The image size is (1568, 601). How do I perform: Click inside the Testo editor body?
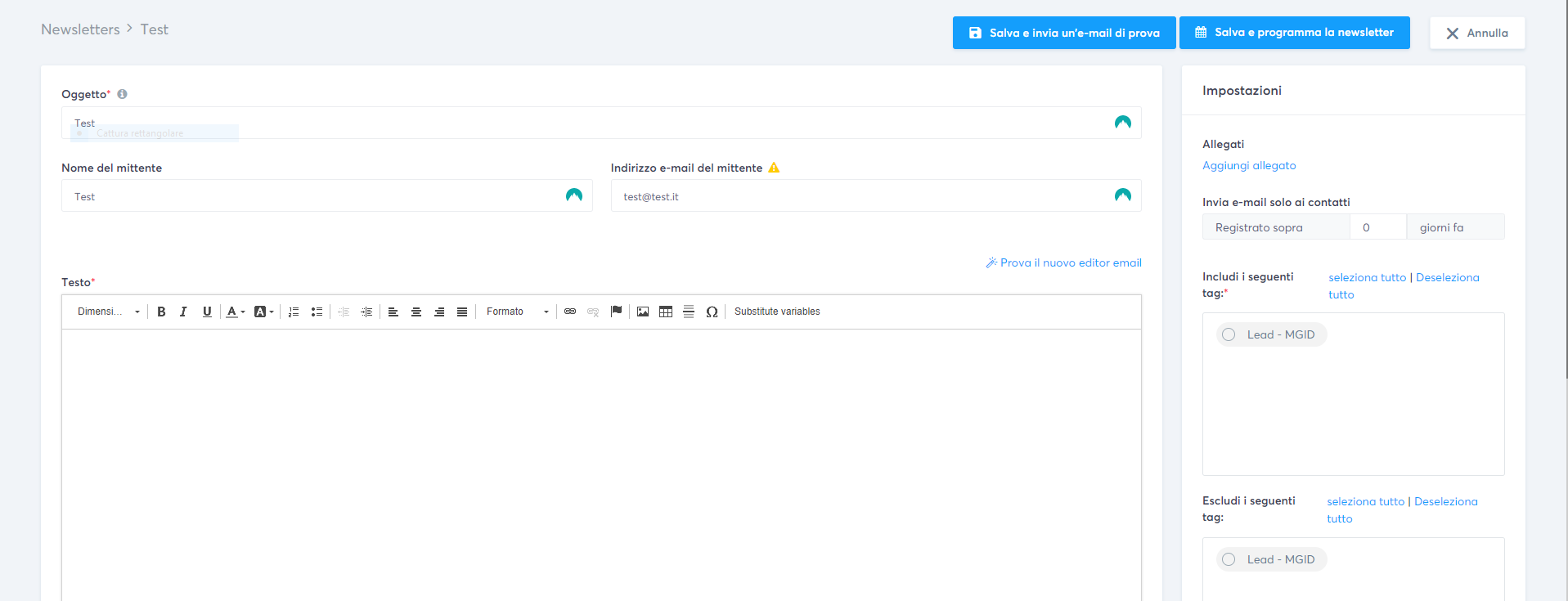[601, 464]
